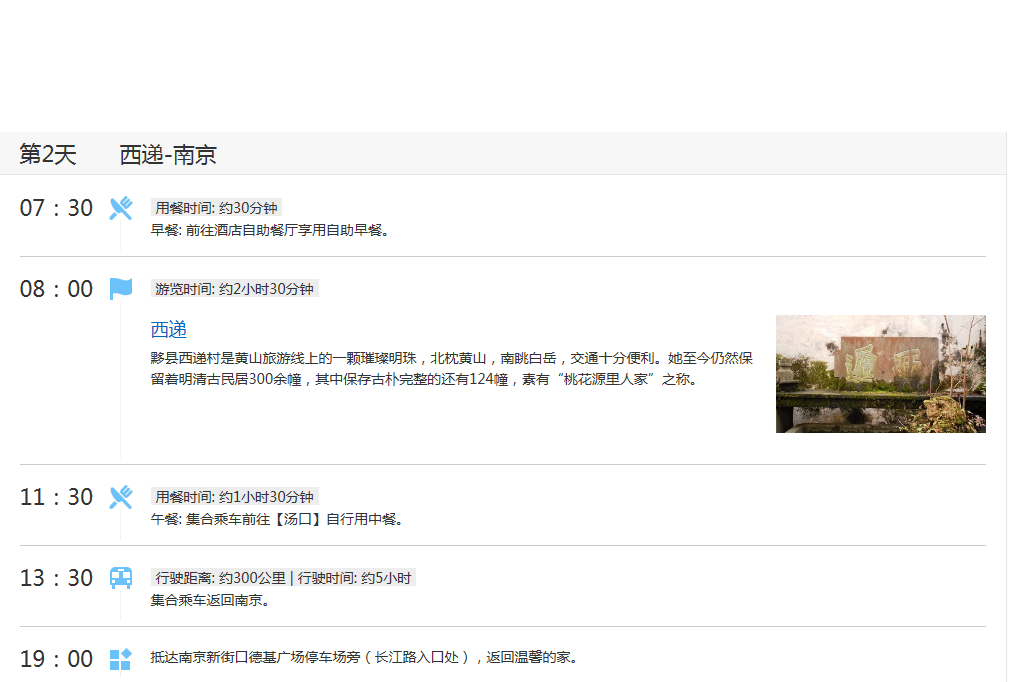Screen dimensions: 1014x682
Task: Open the 西递 attraction link
Action: click(x=169, y=330)
